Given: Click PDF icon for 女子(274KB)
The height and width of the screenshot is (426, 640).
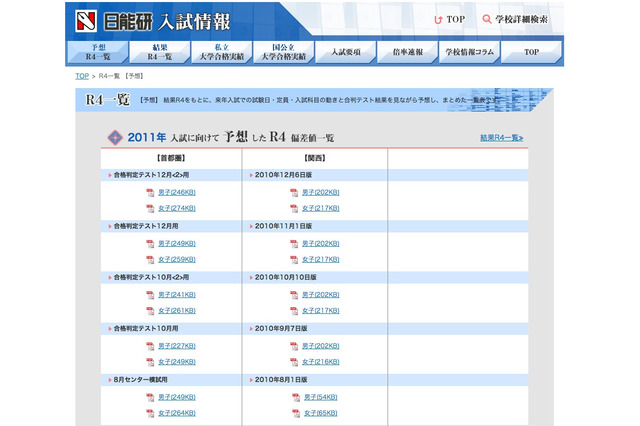Looking at the screenshot, I should (x=150, y=209).
